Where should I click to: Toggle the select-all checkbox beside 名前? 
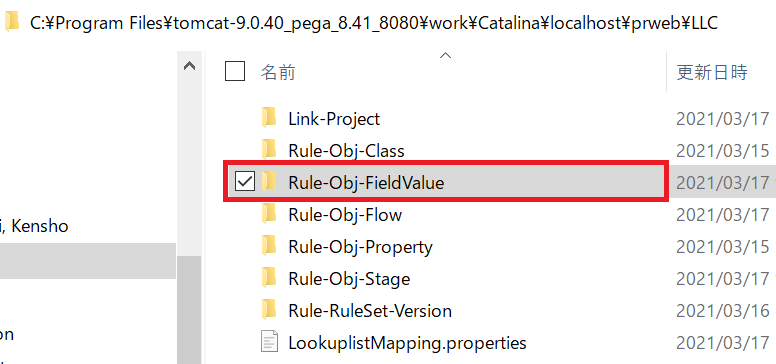[x=235, y=71]
